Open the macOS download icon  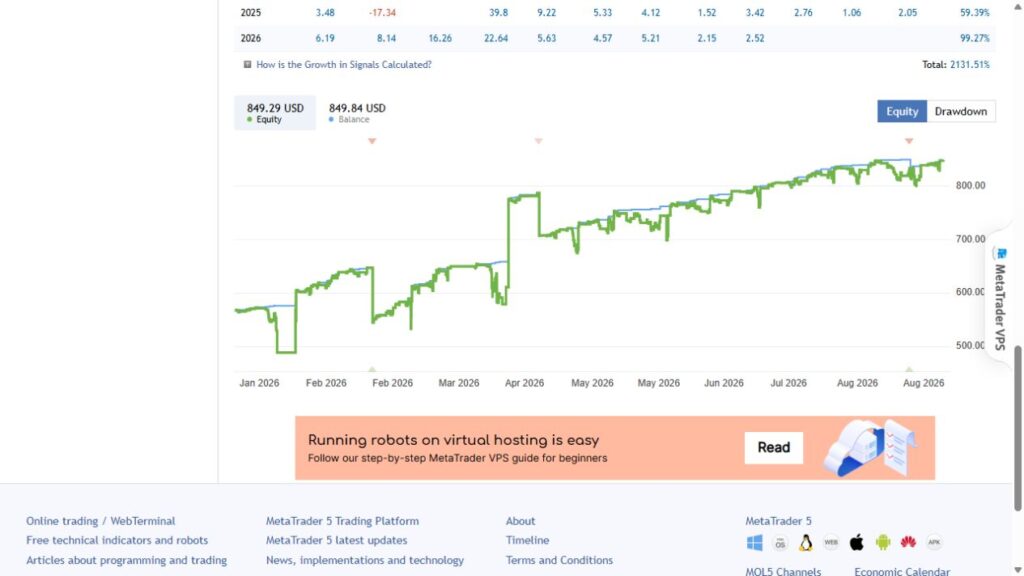click(780, 543)
